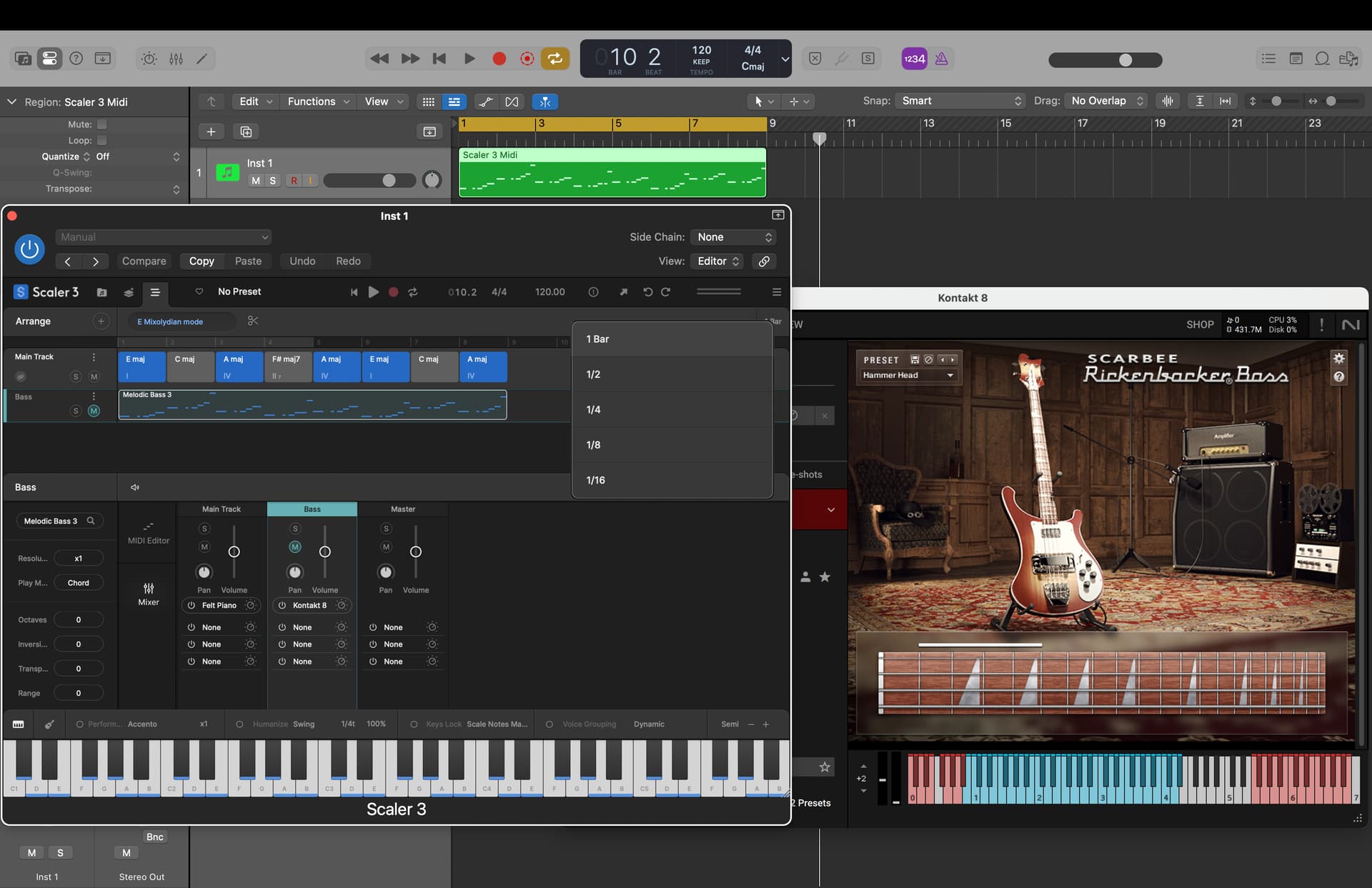The height and width of the screenshot is (888, 1372).
Task: Click the scissors icon in Arrange
Action: [253, 321]
